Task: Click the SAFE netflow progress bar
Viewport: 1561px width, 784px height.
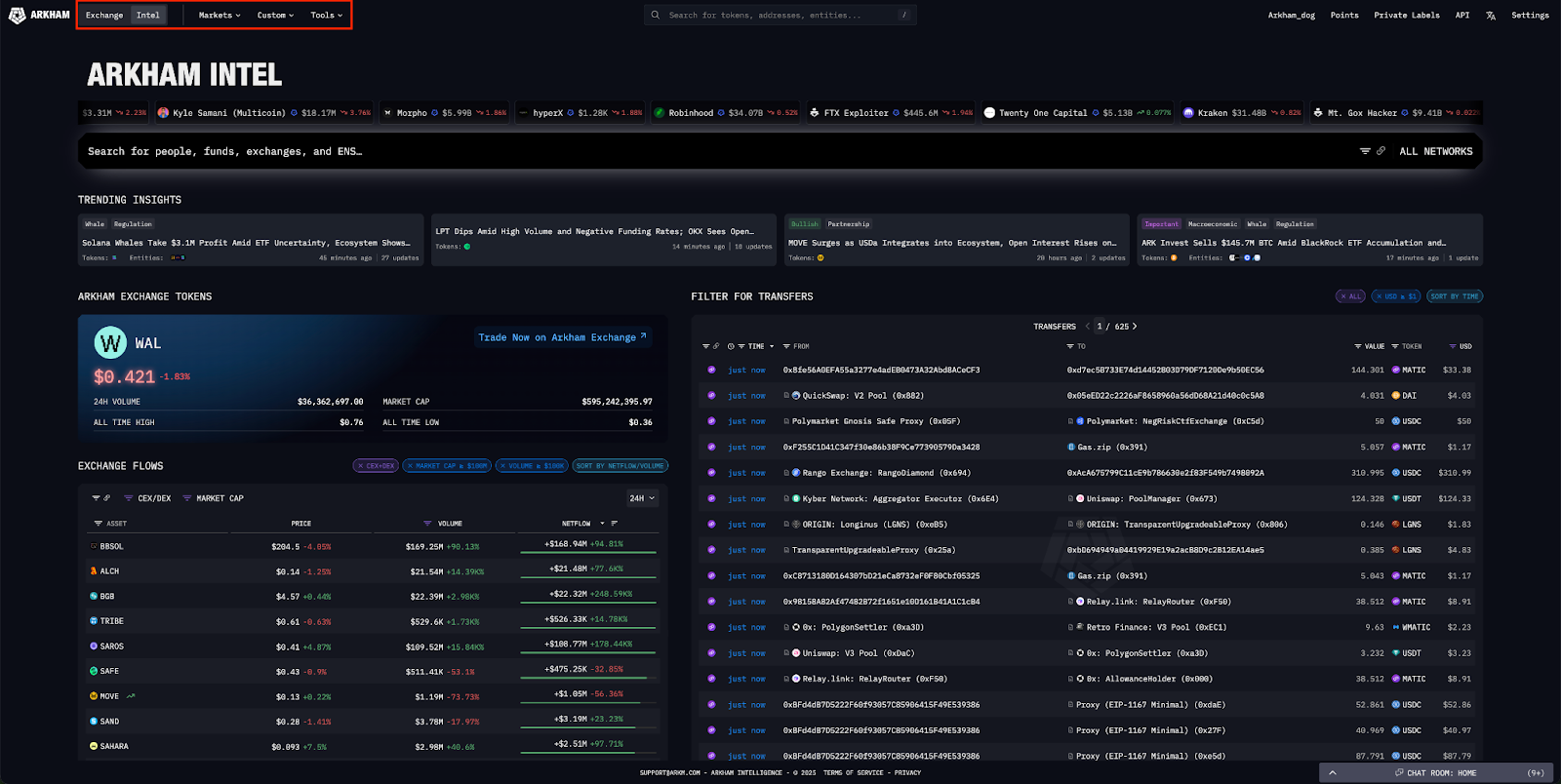Action: 588,678
